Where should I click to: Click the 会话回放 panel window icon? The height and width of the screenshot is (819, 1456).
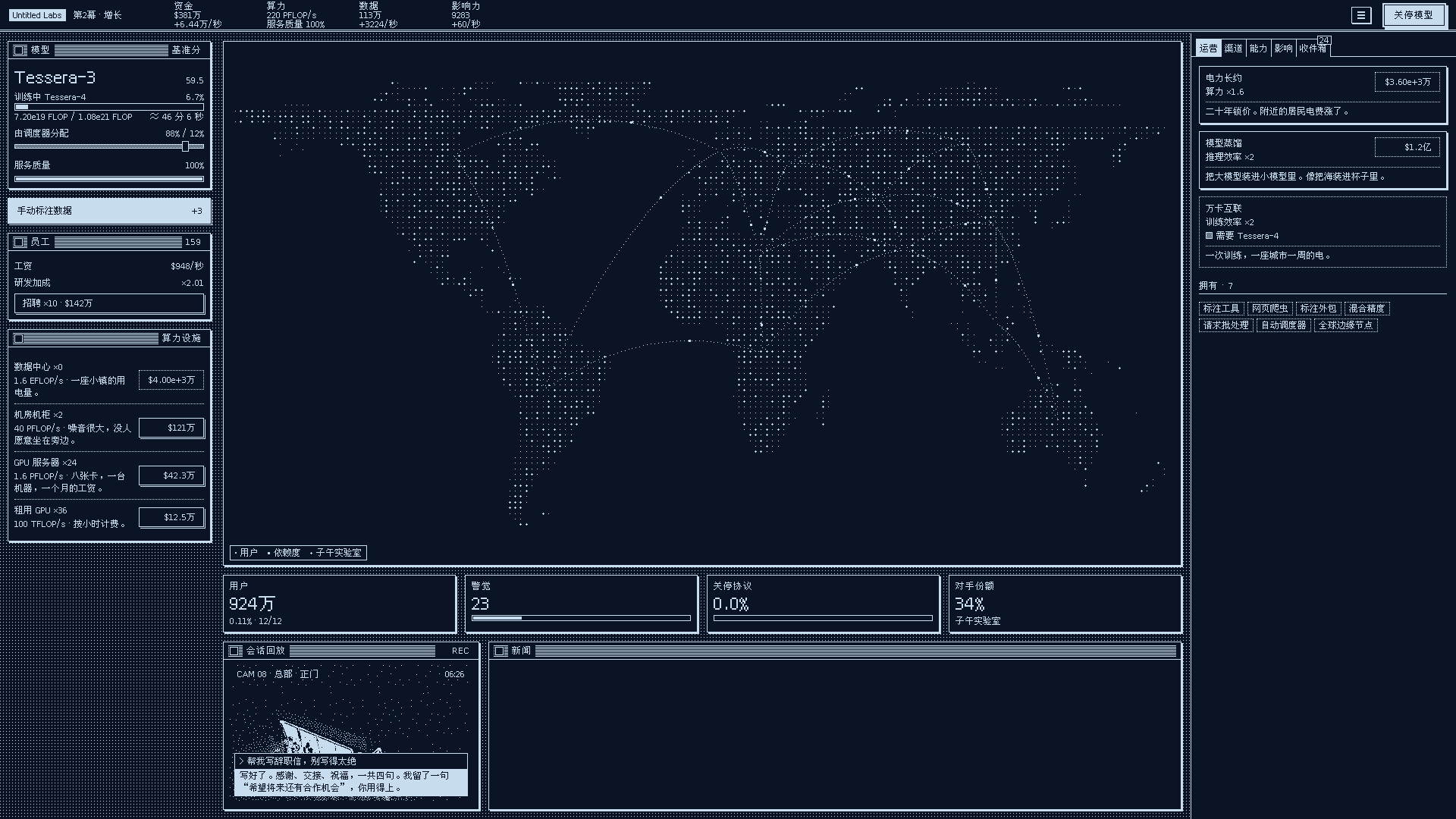[x=235, y=651]
